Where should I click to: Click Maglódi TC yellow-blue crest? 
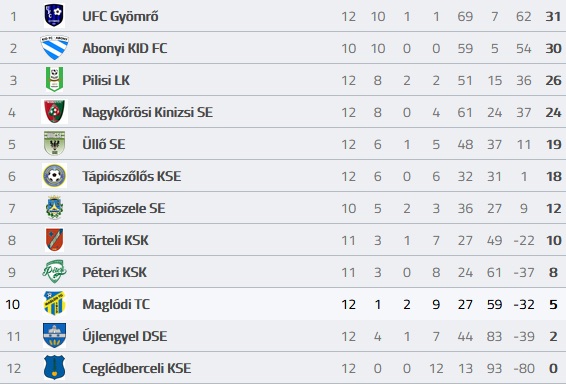[54, 304]
